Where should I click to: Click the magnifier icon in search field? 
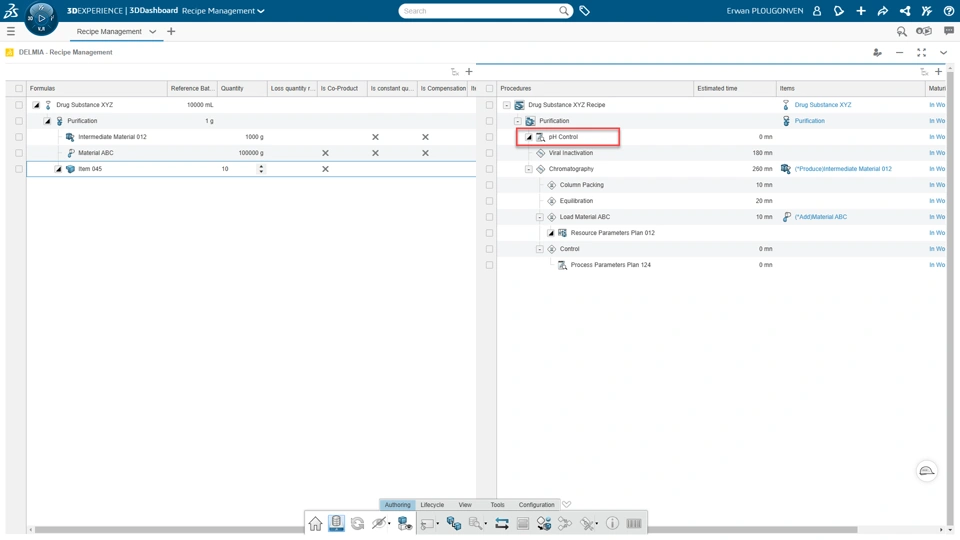[x=563, y=11]
